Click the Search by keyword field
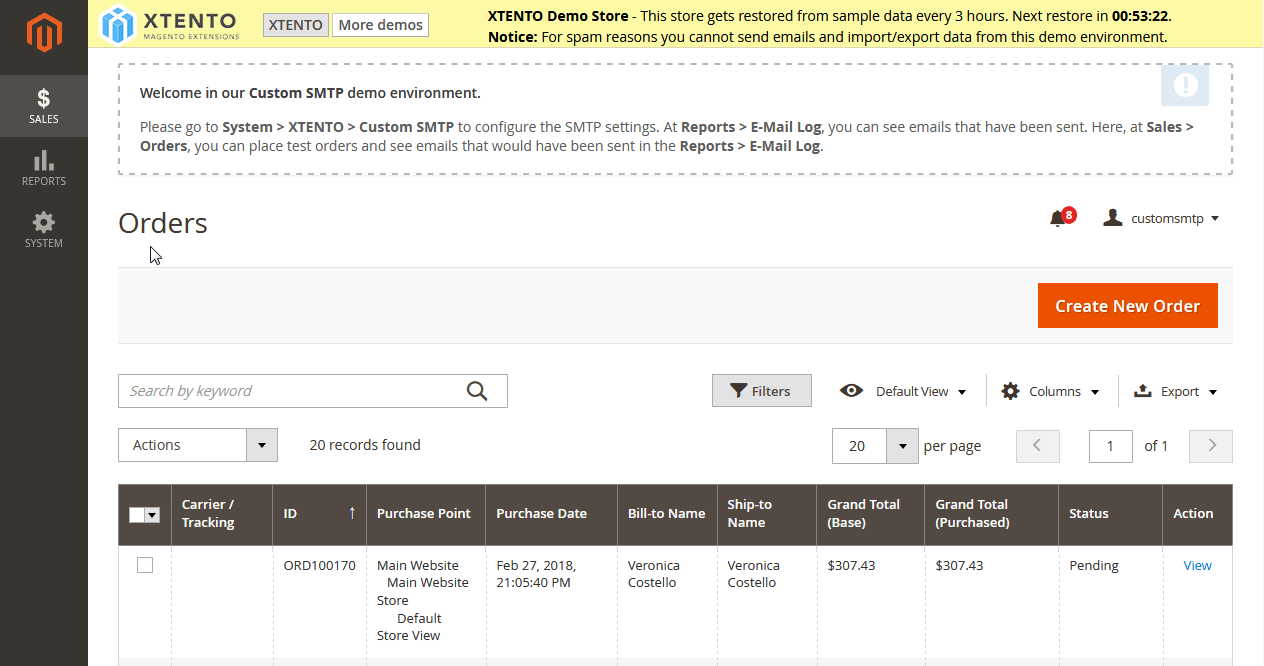 [x=290, y=391]
